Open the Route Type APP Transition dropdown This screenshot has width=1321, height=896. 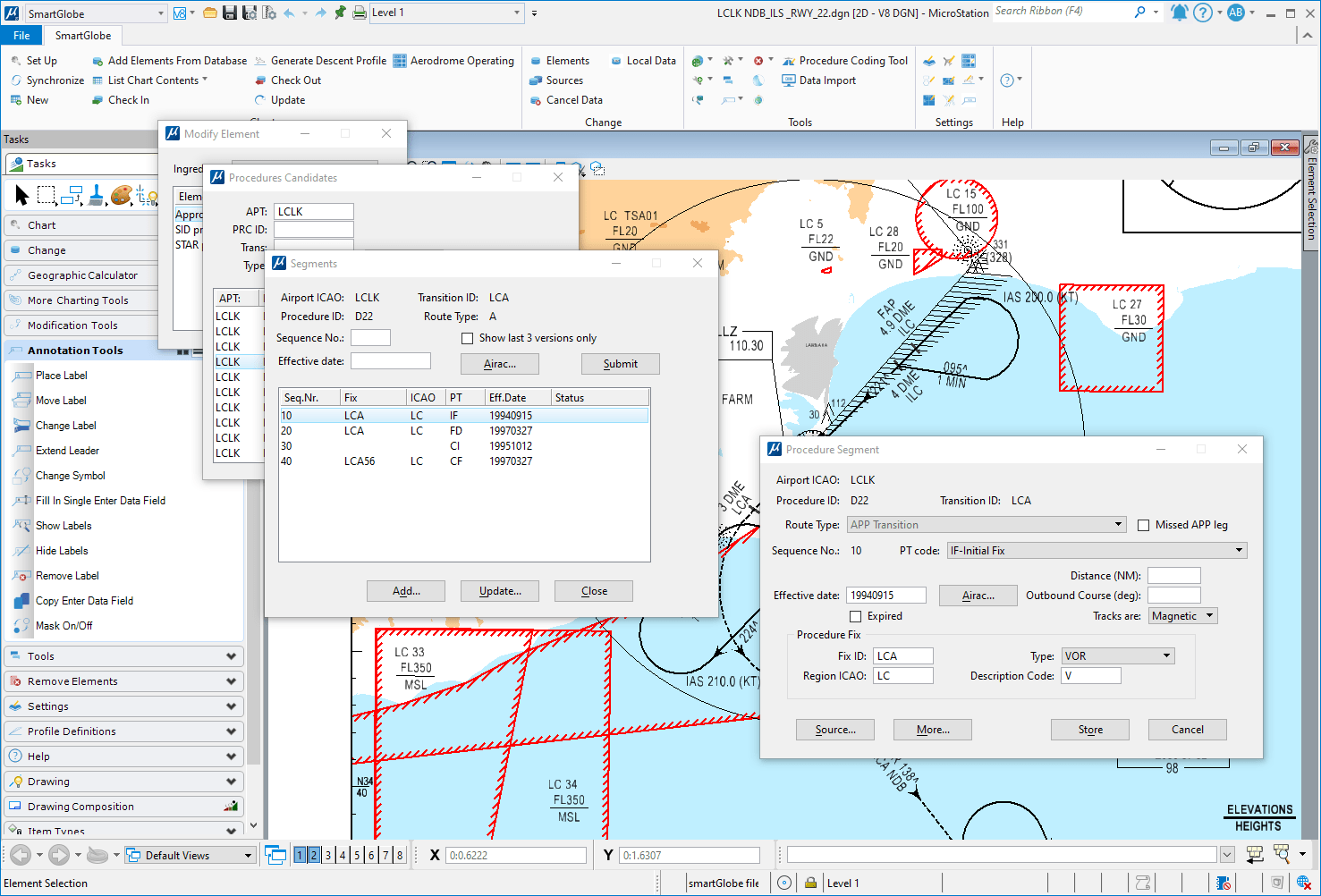click(1118, 524)
